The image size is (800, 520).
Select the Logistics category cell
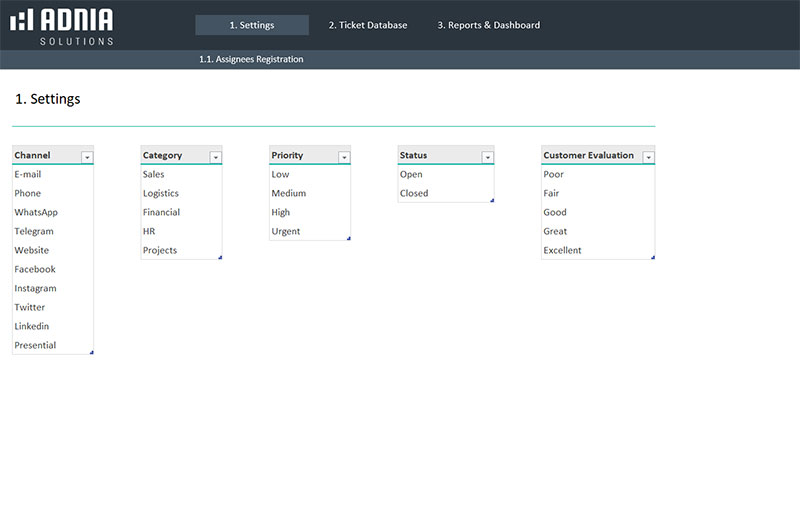click(161, 193)
